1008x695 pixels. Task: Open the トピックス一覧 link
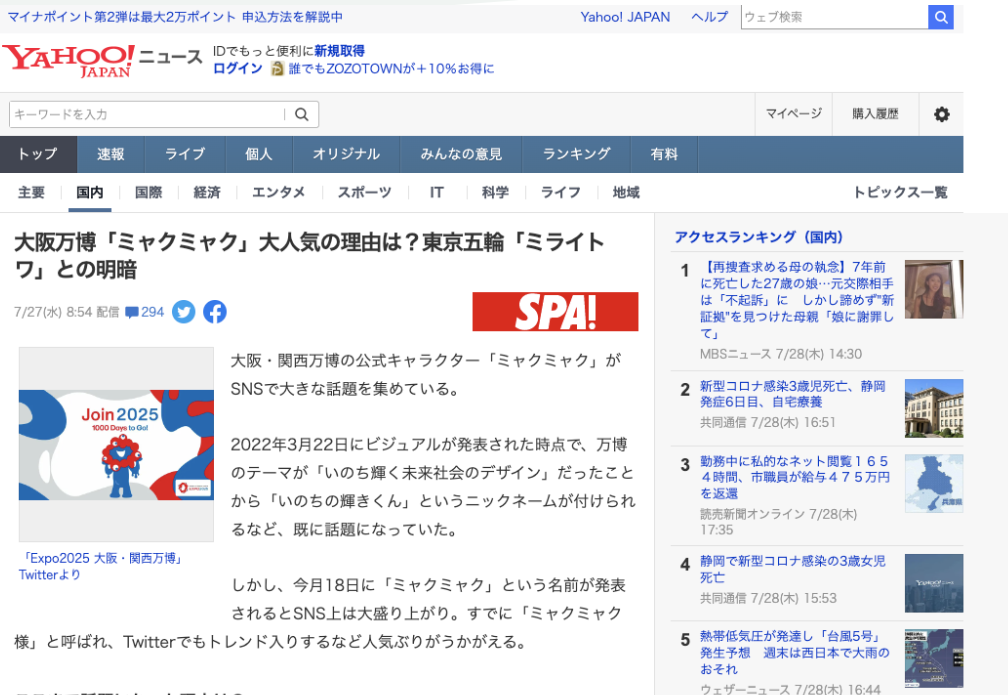click(x=900, y=192)
